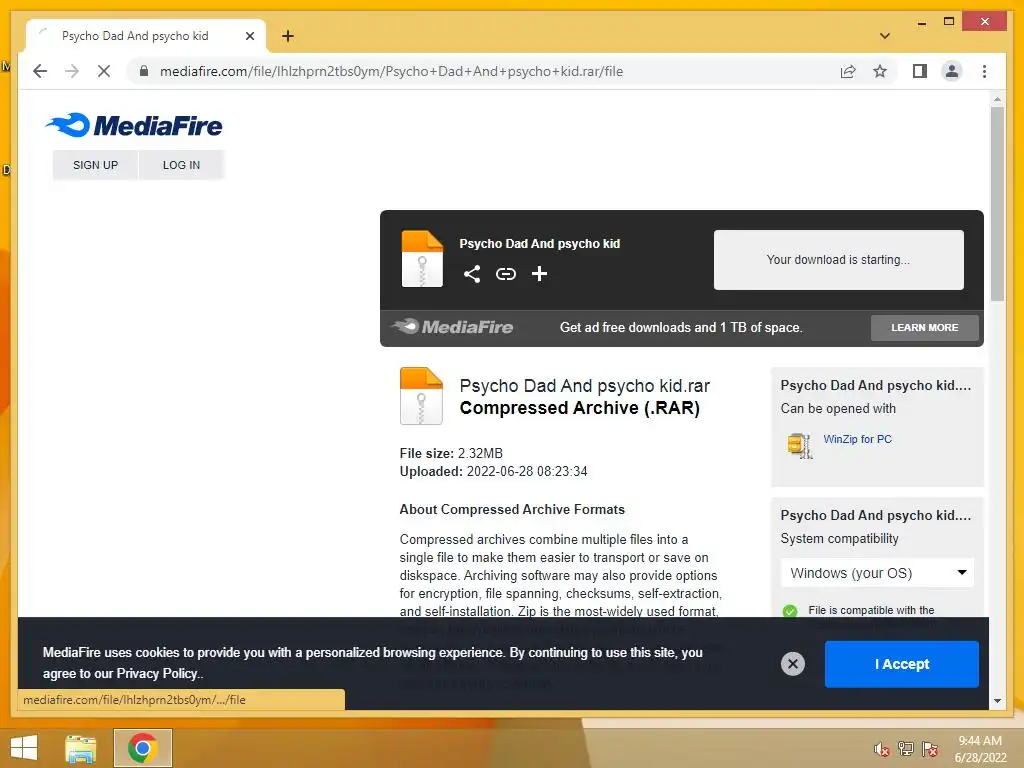1024x768 pixels.
Task: Click the SIGN UP button
Action: click(x=95, y=165)
